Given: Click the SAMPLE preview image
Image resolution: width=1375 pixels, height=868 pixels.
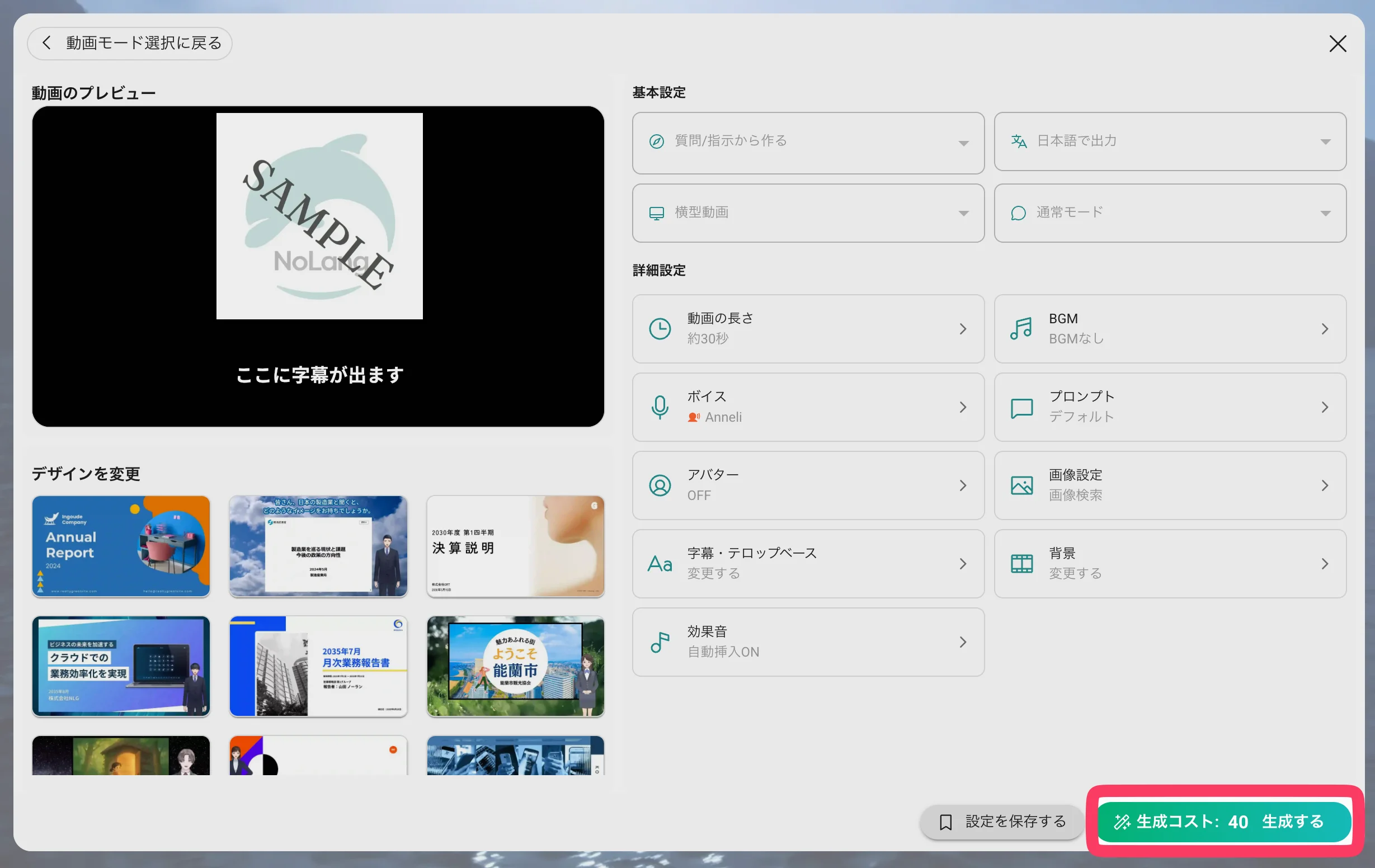Looking at the screenshot, I should pos(319,216).
